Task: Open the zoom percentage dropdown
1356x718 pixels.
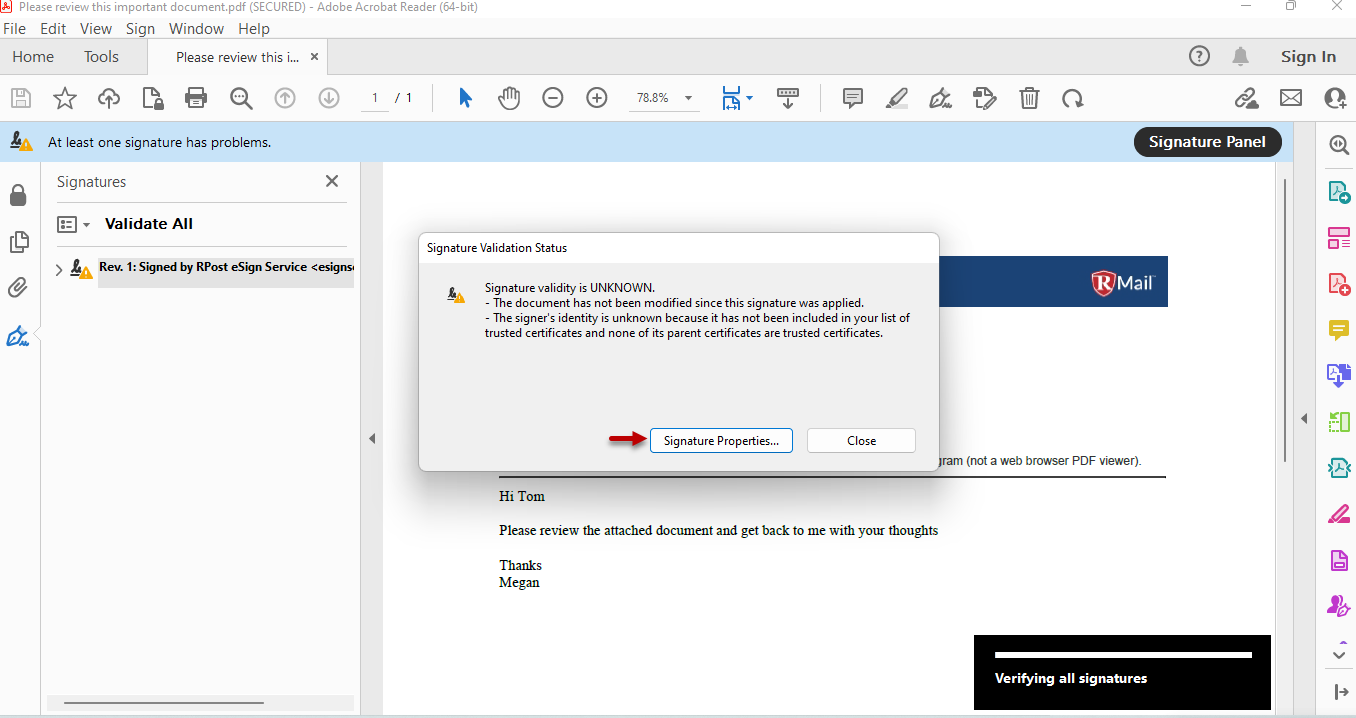Action: coord(688,98)
